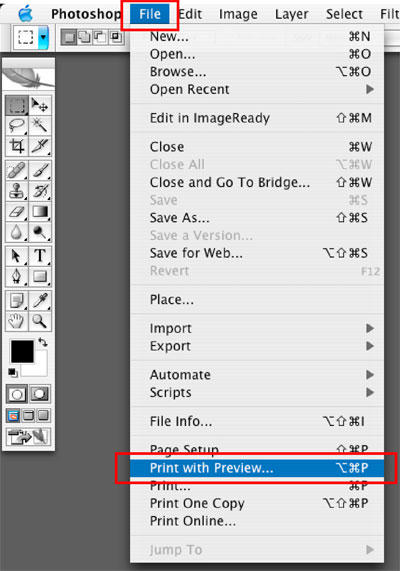The height and width of the screenshot is (571, 400).
Task: Switch to Quick Mask mode
Action: [x=40, y=394]
